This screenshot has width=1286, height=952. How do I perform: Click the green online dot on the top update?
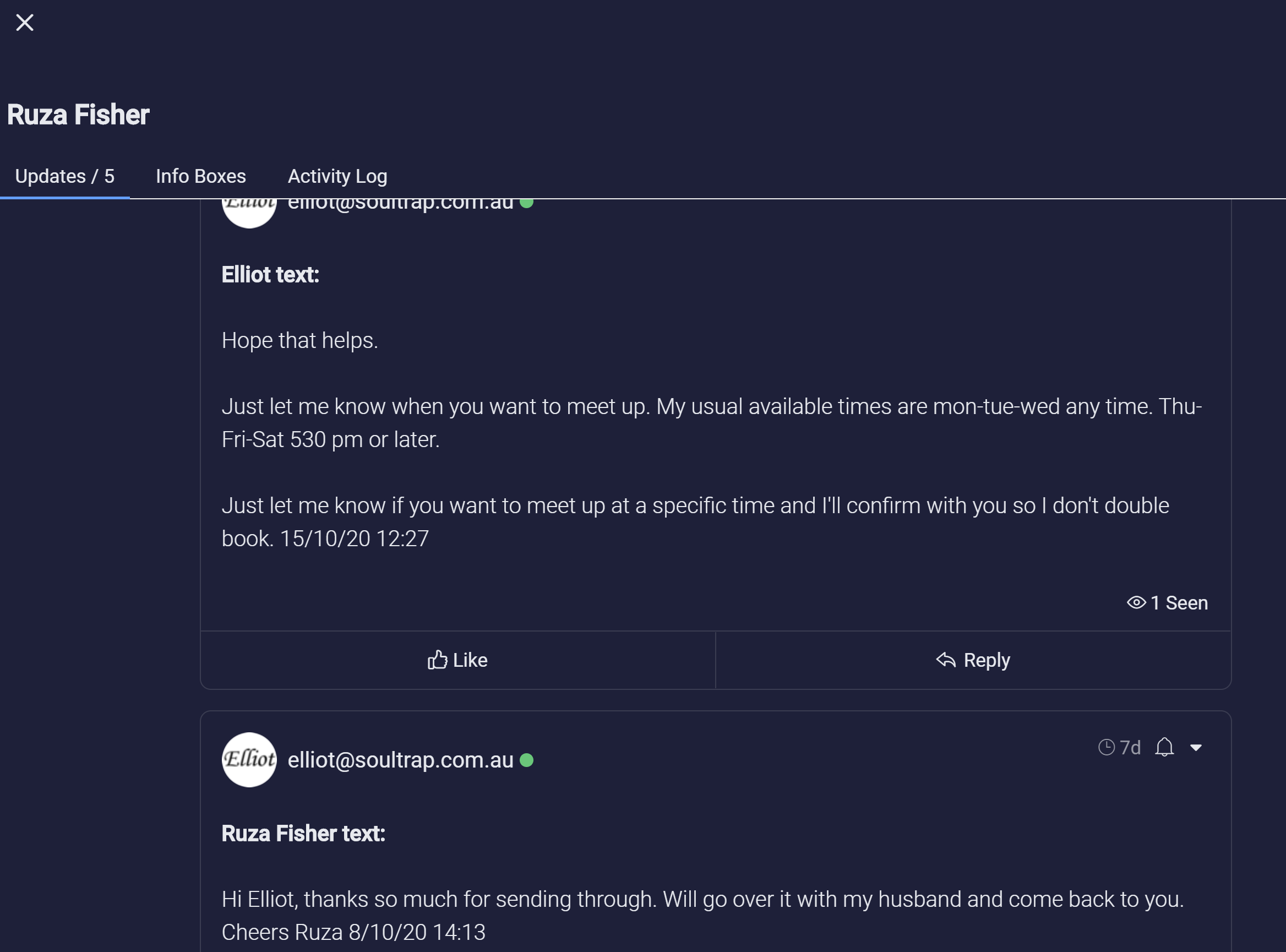click(526, 203)
